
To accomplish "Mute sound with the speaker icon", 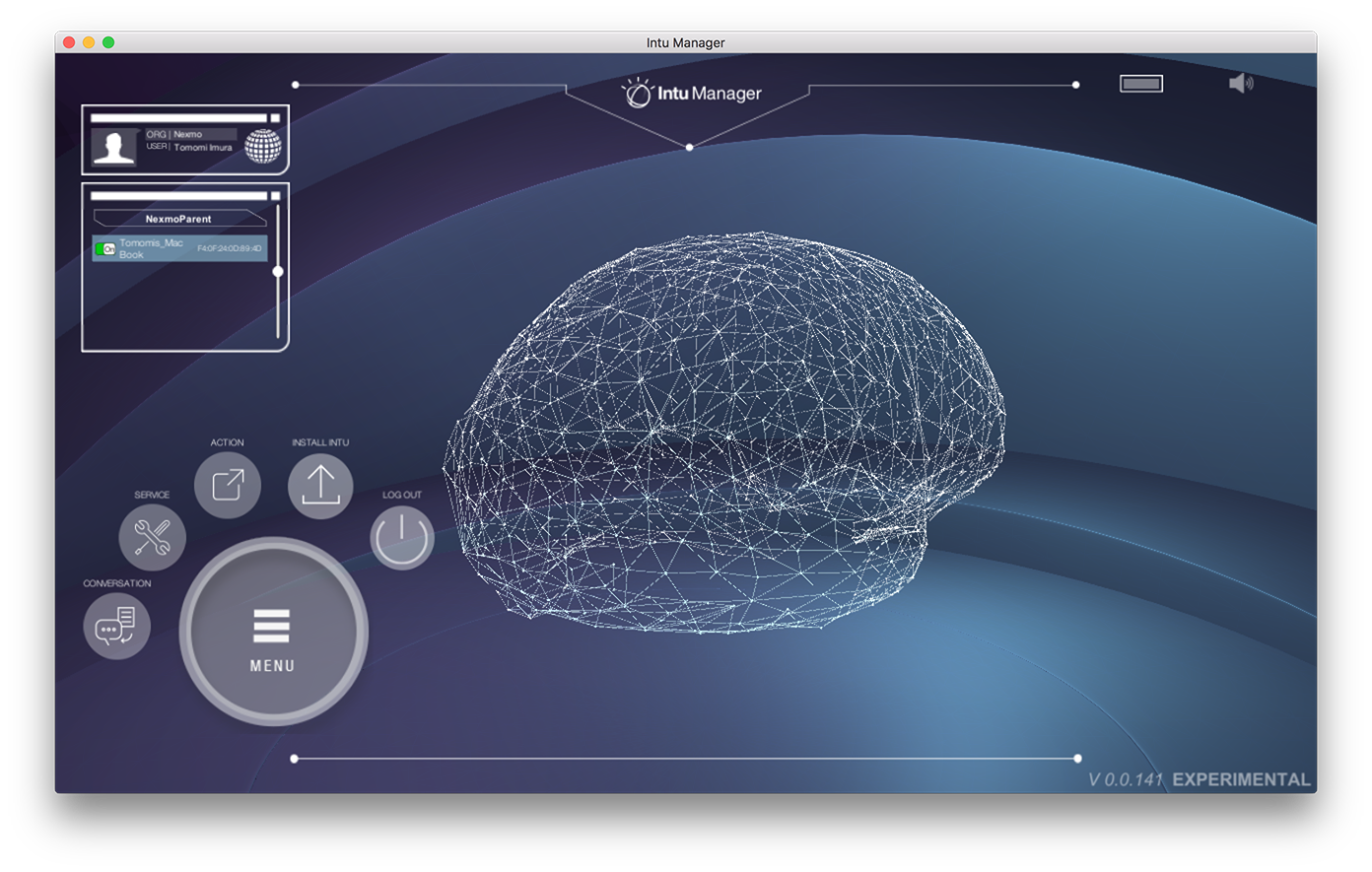I will click(1241, 84).
